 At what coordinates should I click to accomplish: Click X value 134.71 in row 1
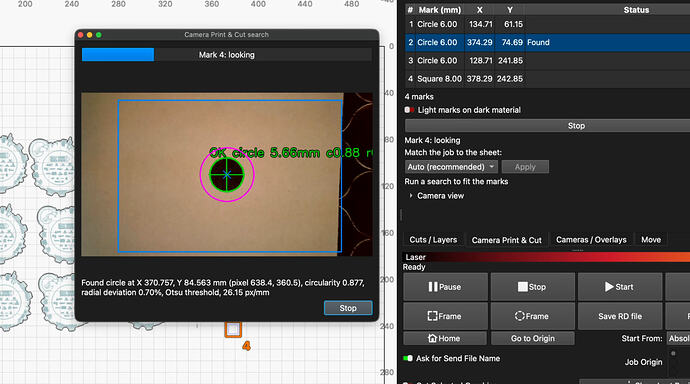tap(481, 24)
